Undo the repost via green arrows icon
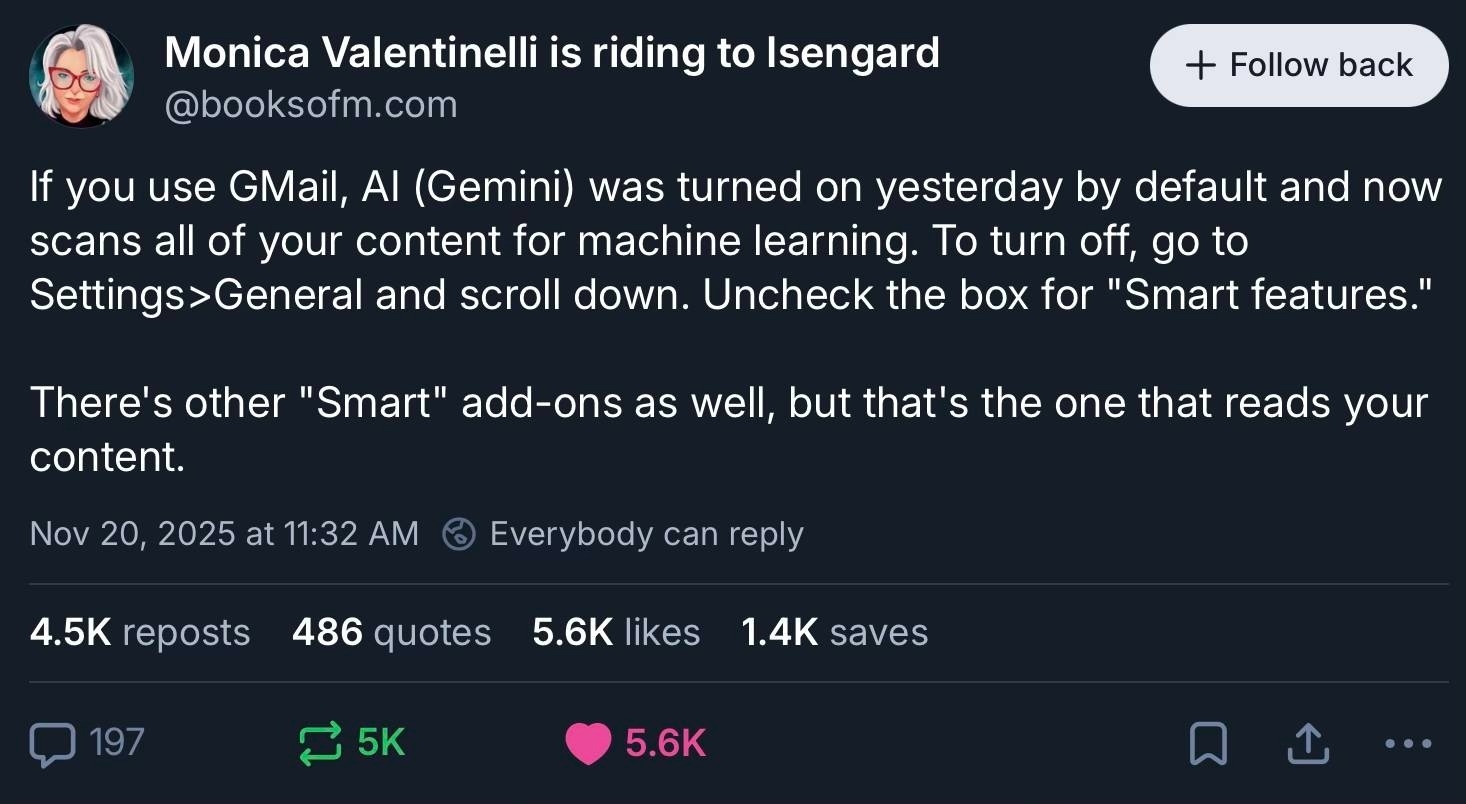Image resolution: width=1466 pixels, height=804 pixels. (x=320, y=744)
